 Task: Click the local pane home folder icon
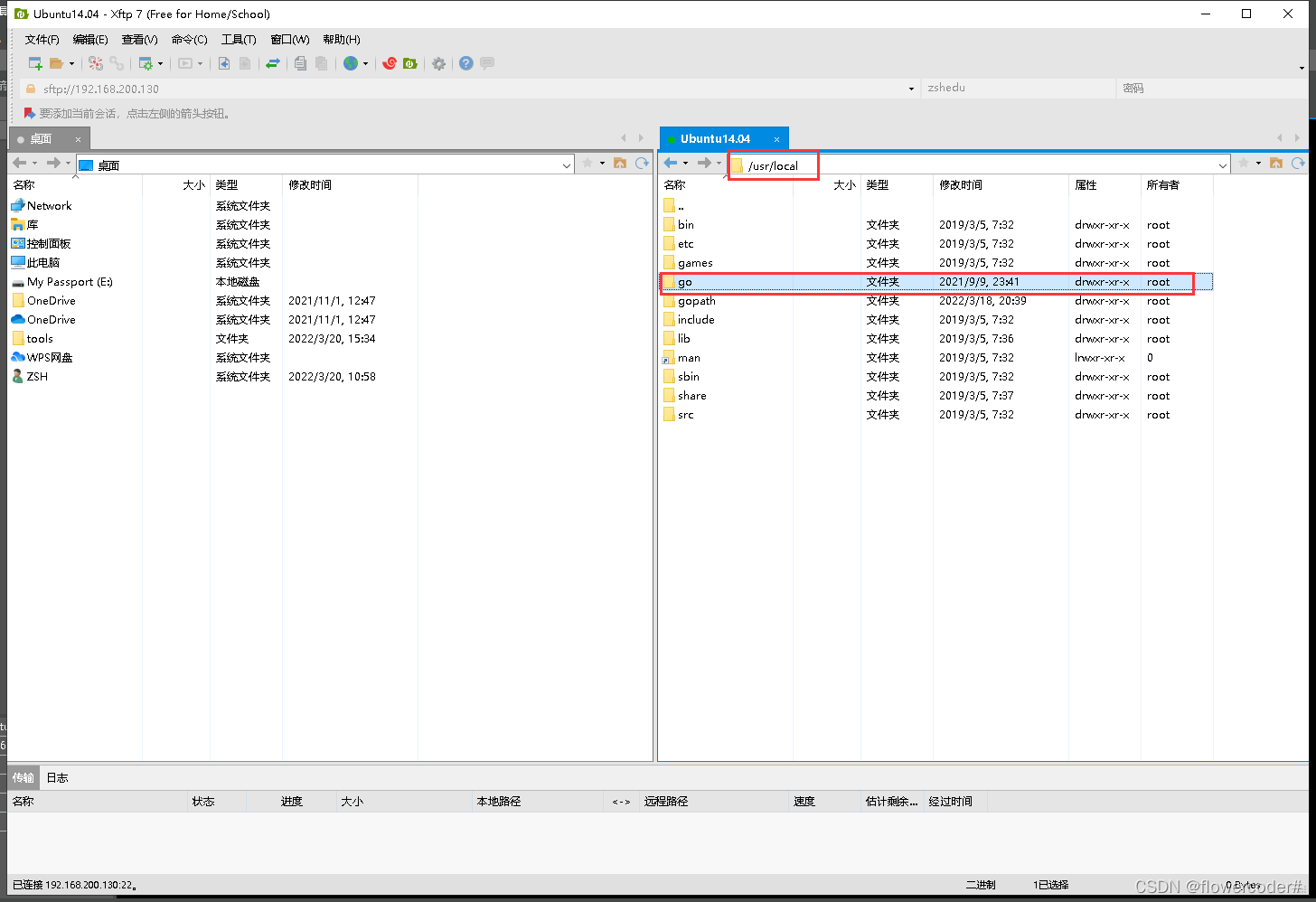(x=620, y=163)
